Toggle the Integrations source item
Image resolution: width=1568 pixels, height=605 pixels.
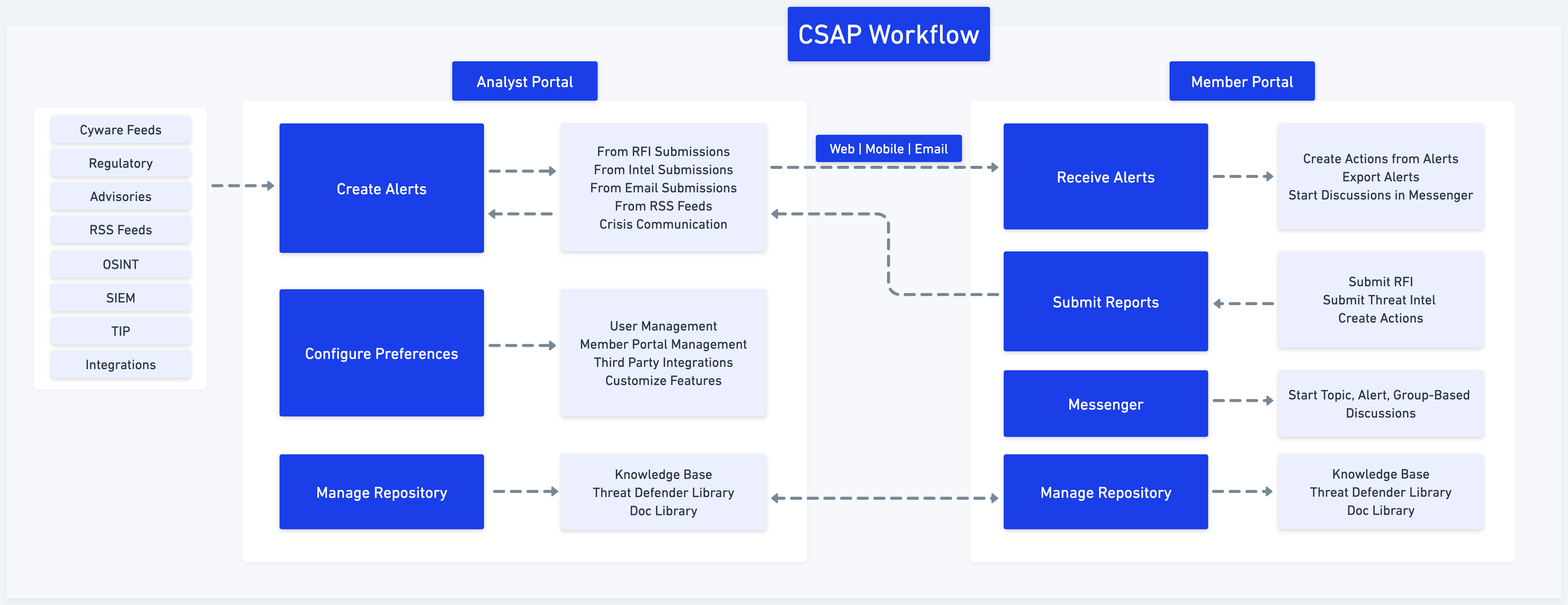(121, 363)
